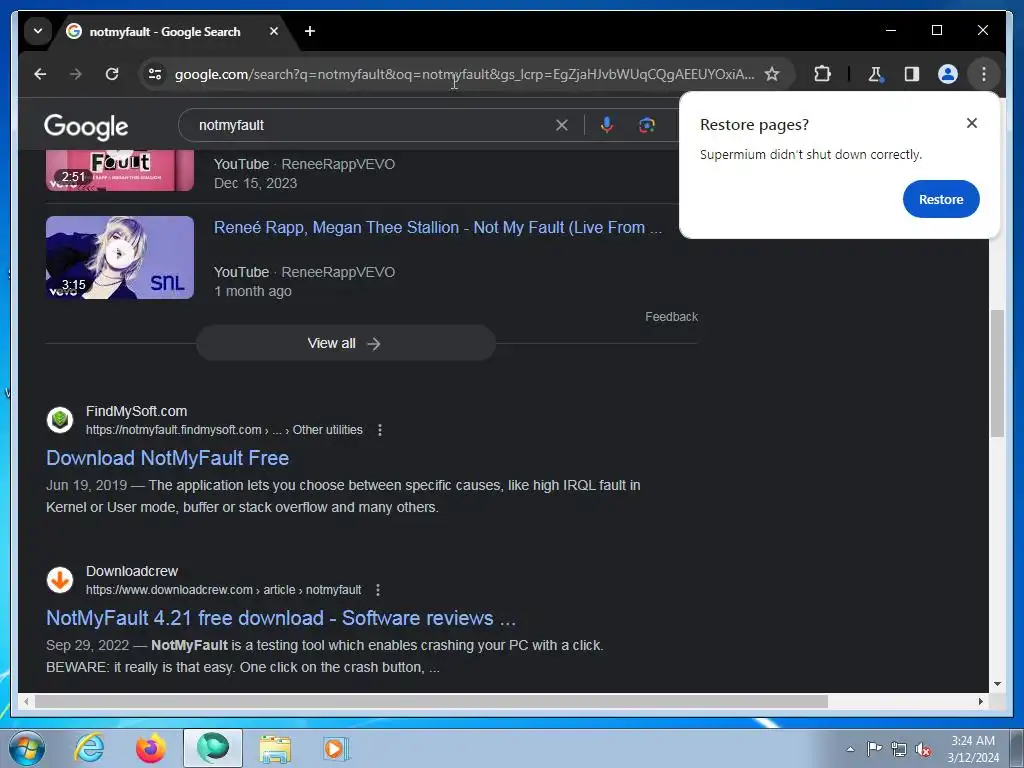Image resolution: width=1024 pixels, height=768 pixels.
Task: Show hidden system tray icons
Action: 850,749
